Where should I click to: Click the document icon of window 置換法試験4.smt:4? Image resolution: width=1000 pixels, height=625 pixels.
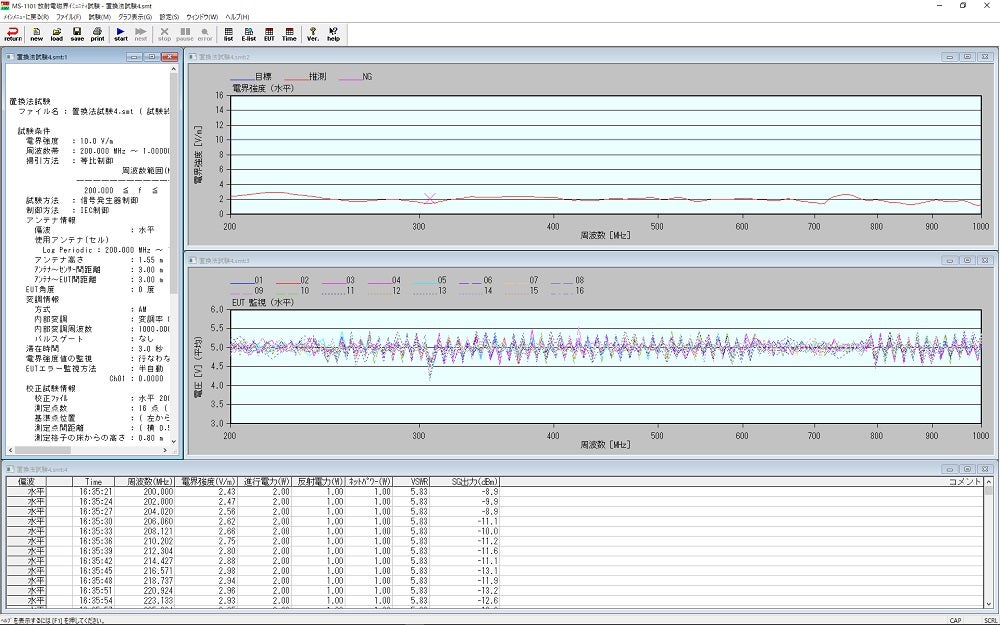pyautogui.click(x=10, y=469)
